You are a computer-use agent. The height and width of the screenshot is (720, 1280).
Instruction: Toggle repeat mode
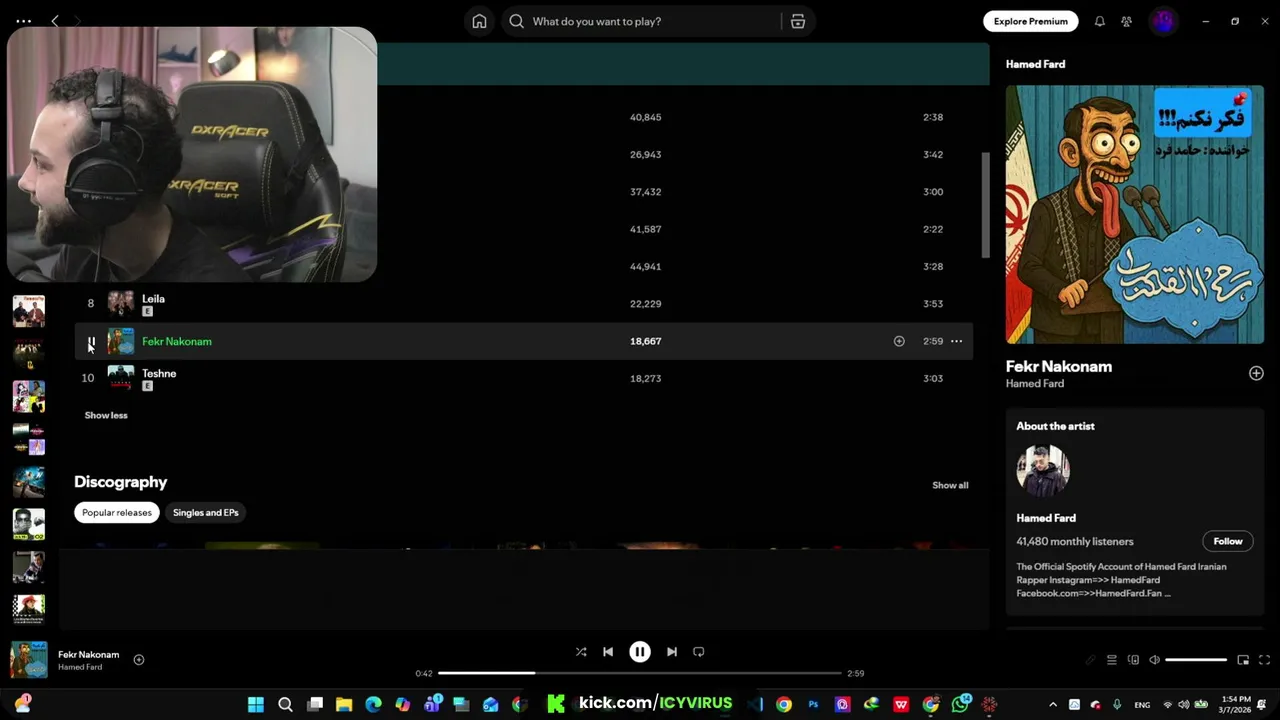pyautogui.click(x=699, y=652)
